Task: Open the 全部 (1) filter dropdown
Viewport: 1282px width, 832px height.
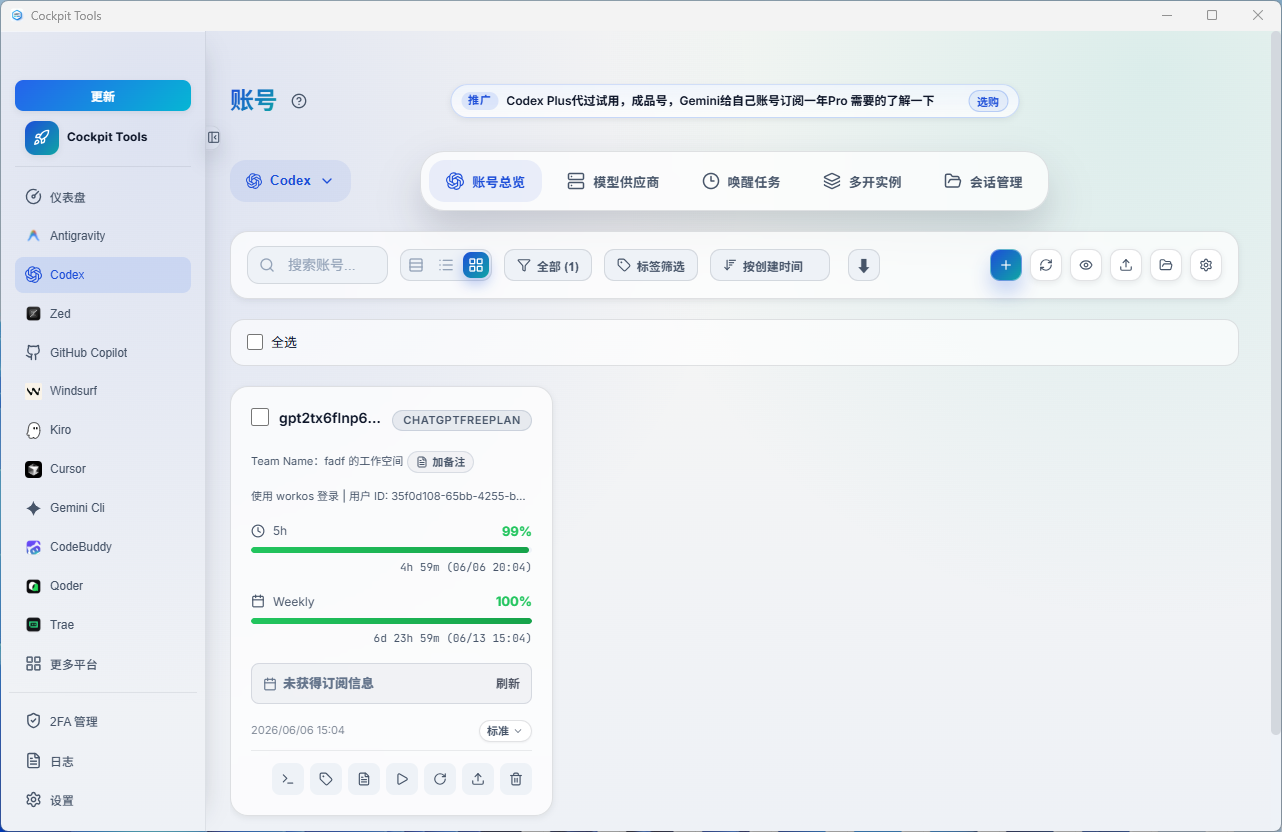Action: coord(548,265)
